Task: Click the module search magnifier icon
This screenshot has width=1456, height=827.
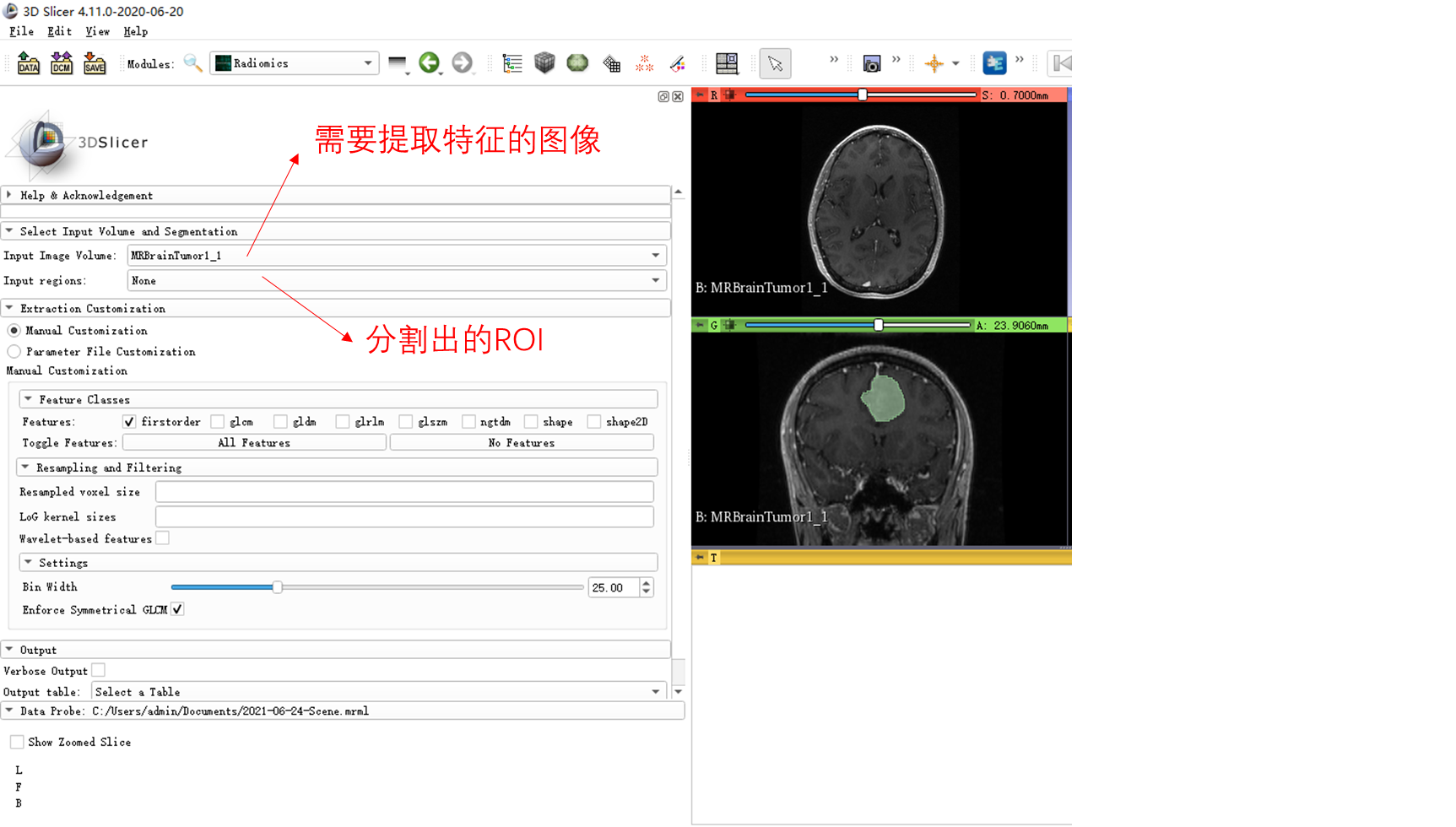Action: point(192,63)
